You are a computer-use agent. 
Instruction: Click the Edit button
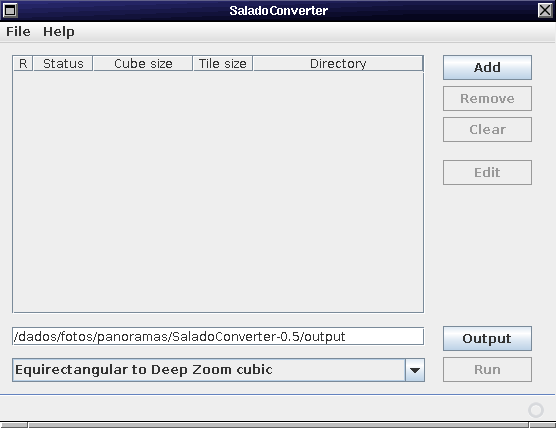(x=487, y=172)
